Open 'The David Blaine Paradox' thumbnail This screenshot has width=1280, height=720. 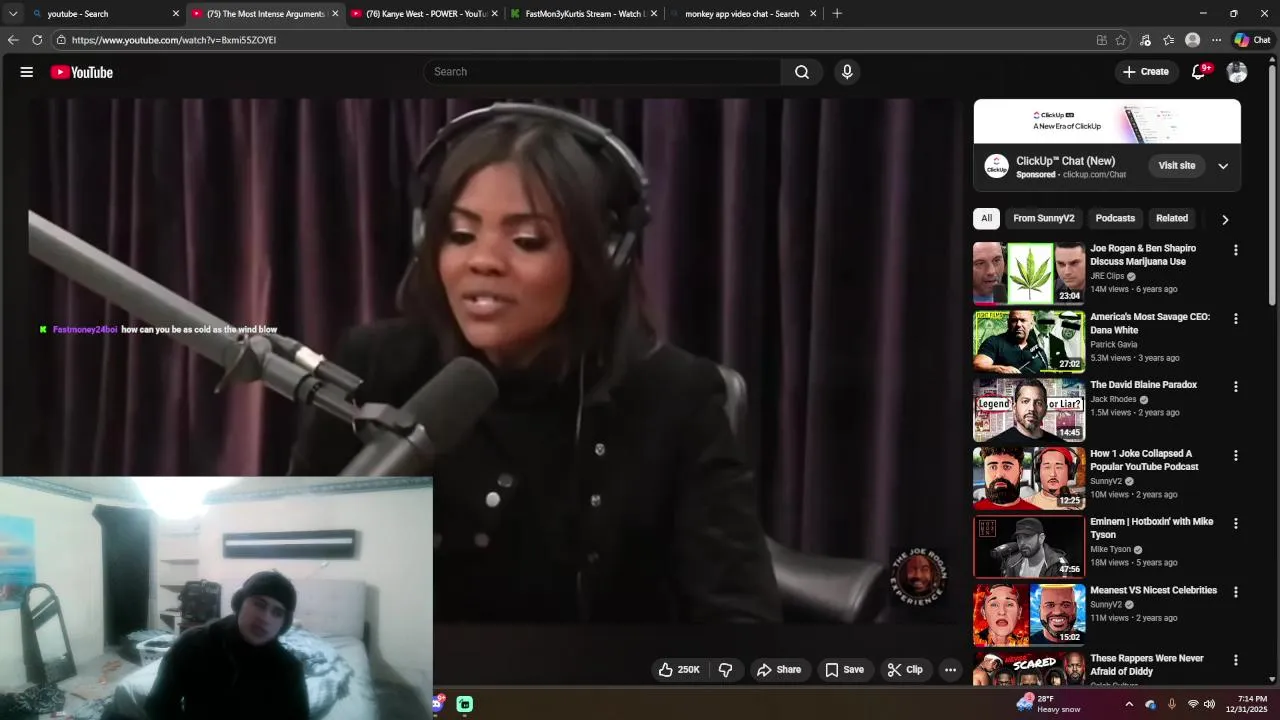1029,410
